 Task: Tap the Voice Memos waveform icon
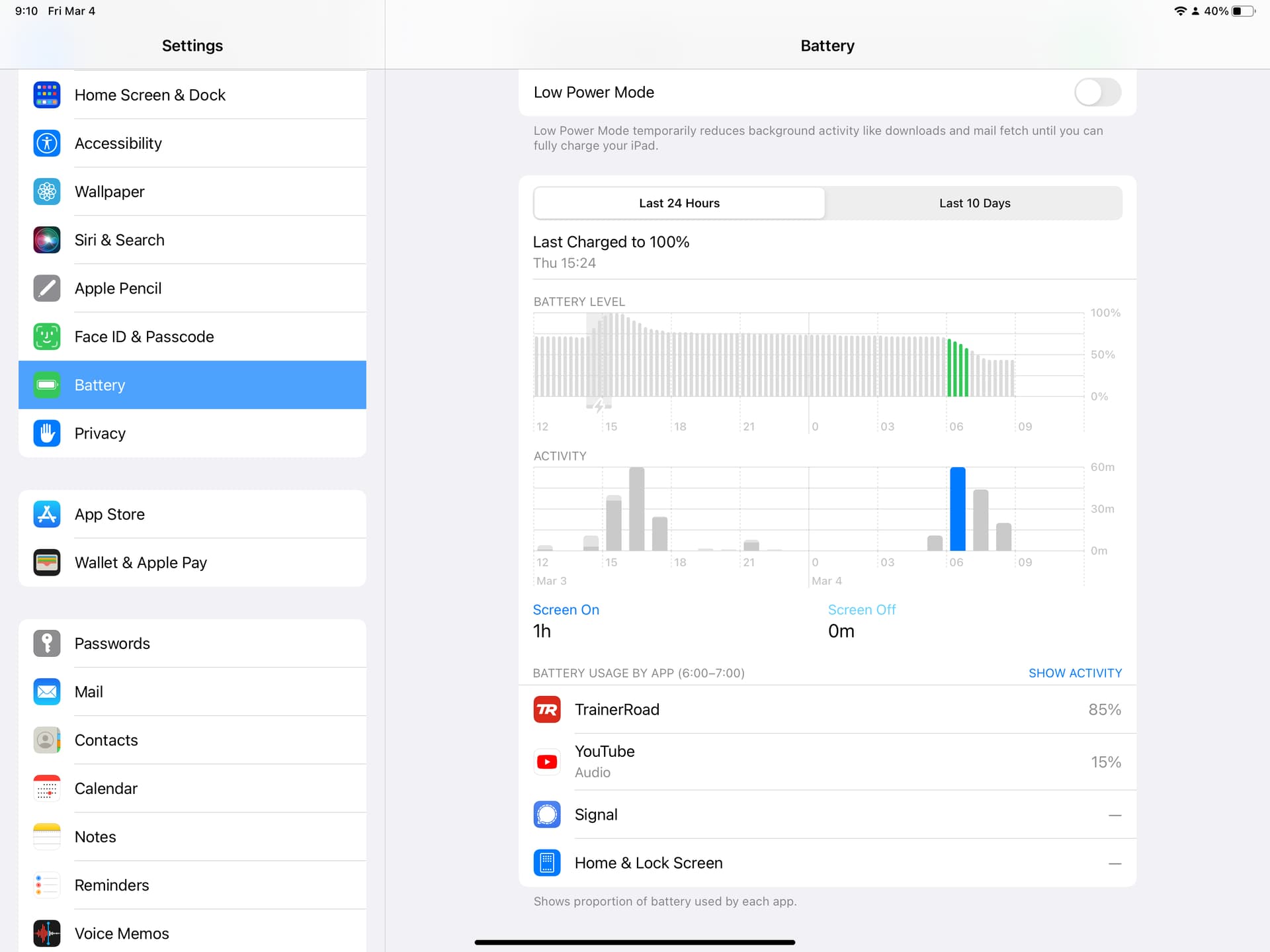pyautogui.click(x=47, y=933)
